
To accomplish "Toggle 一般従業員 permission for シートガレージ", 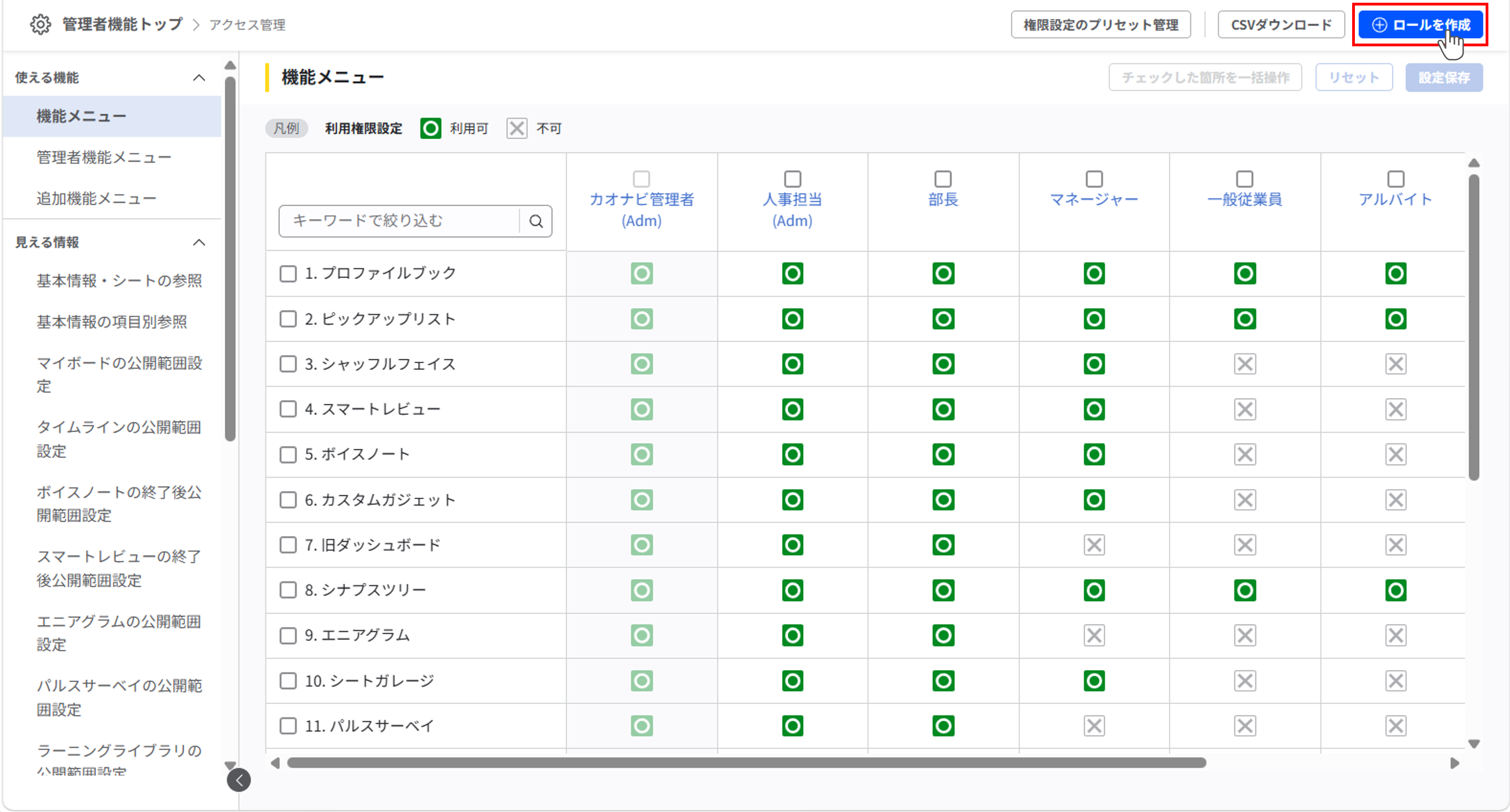I will coord(1245,681).
